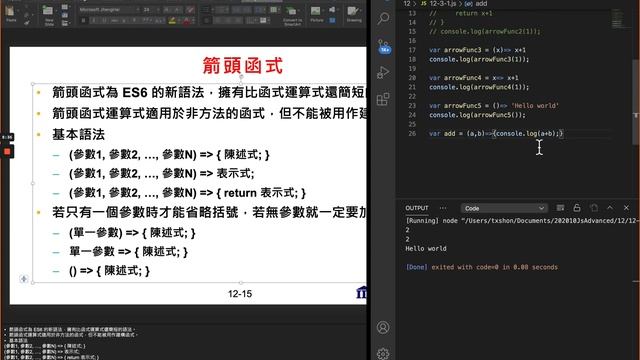Open Source Control view with badge

[384, 46]
